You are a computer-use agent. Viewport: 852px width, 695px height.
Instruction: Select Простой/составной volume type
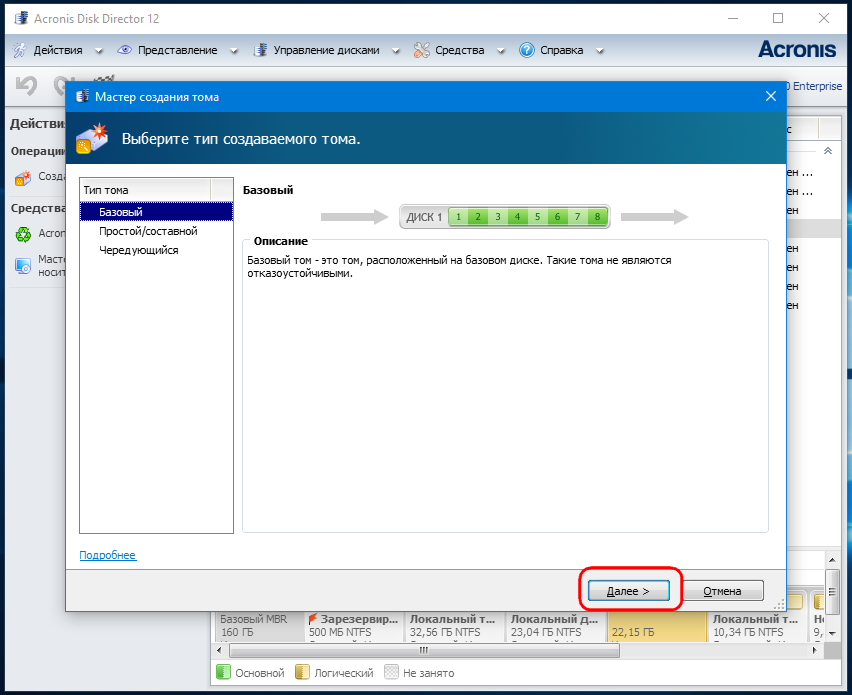148,231
